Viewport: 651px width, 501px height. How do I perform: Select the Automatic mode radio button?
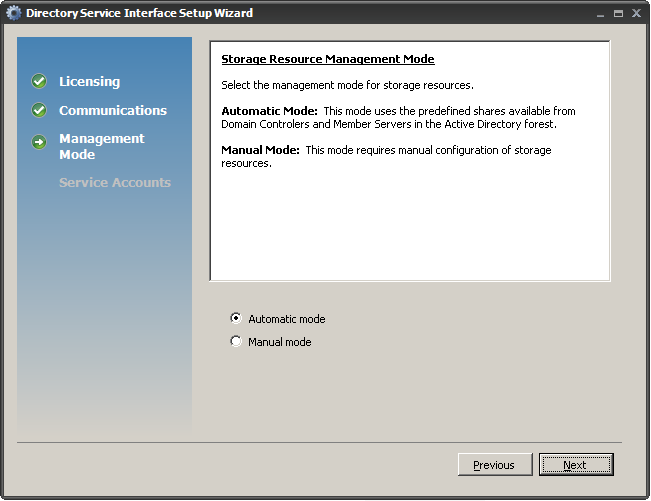[236, 318]
